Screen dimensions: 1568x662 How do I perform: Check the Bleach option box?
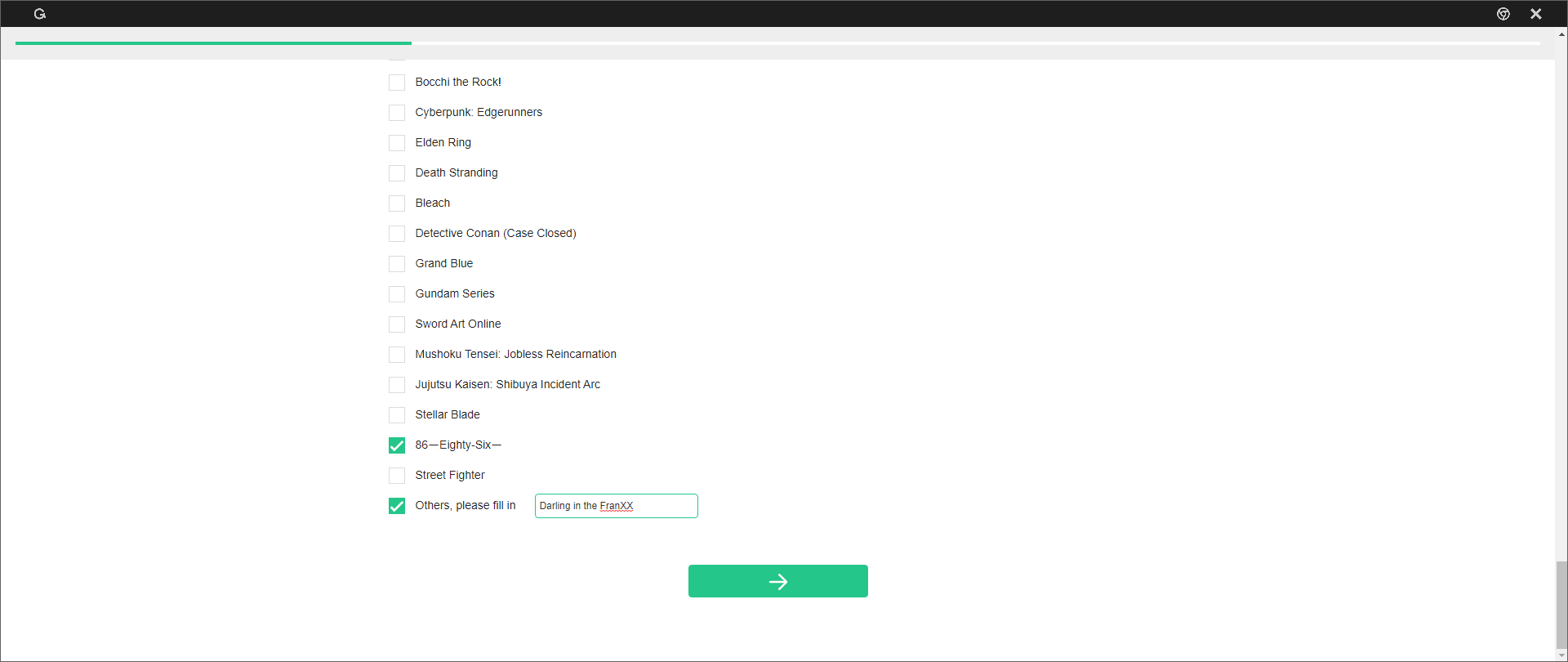[397, 204]
